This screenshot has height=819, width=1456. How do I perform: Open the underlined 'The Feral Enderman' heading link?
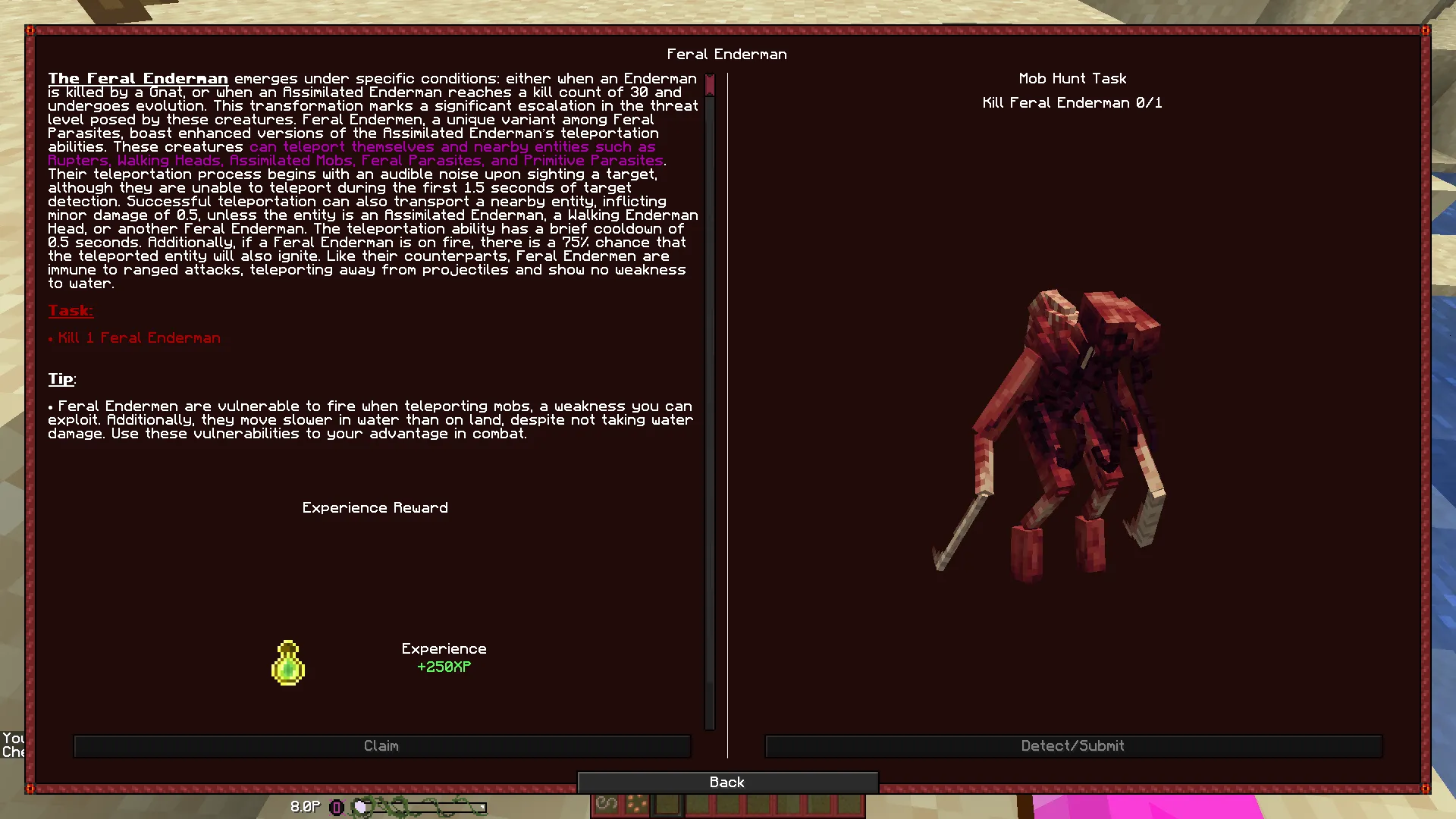tap(138, 78)
